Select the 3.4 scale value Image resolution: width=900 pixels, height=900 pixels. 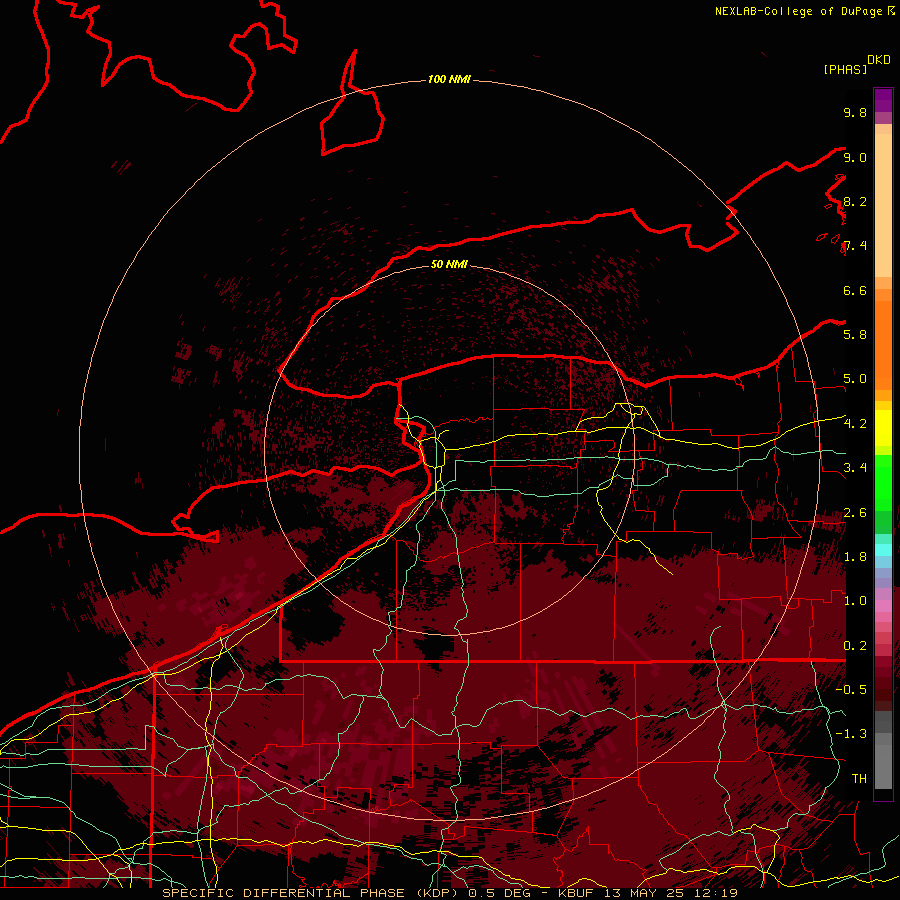tap(855, 468)
